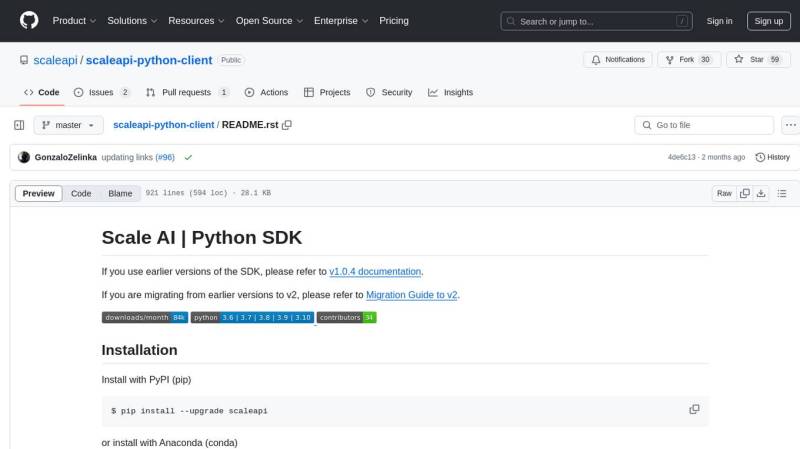Copy the pip install command
Screen dimensions: 800x449
pyautogui.click(x=694, y=409)
